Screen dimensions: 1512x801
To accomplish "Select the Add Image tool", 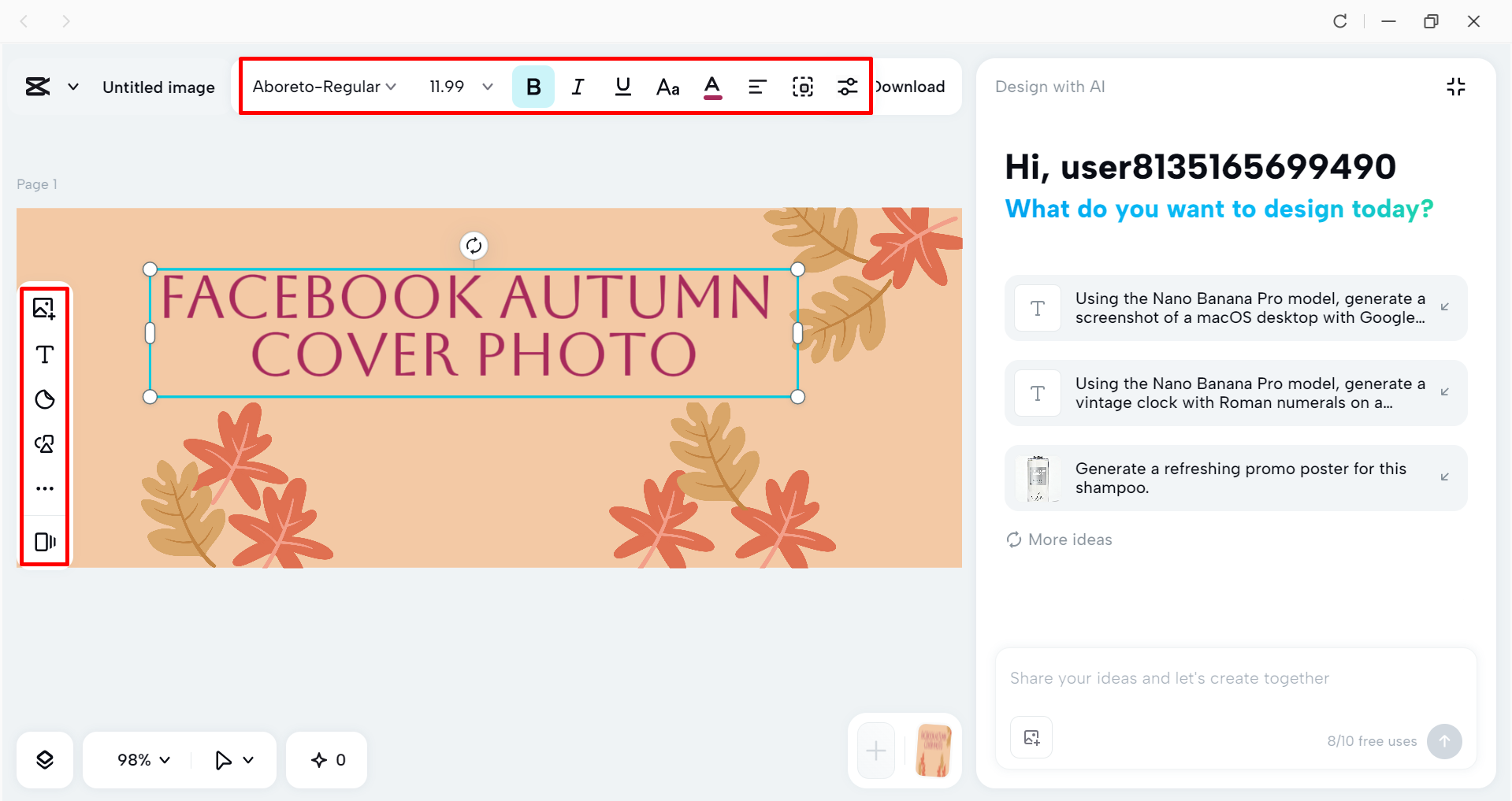I will [x=45, y=309].
